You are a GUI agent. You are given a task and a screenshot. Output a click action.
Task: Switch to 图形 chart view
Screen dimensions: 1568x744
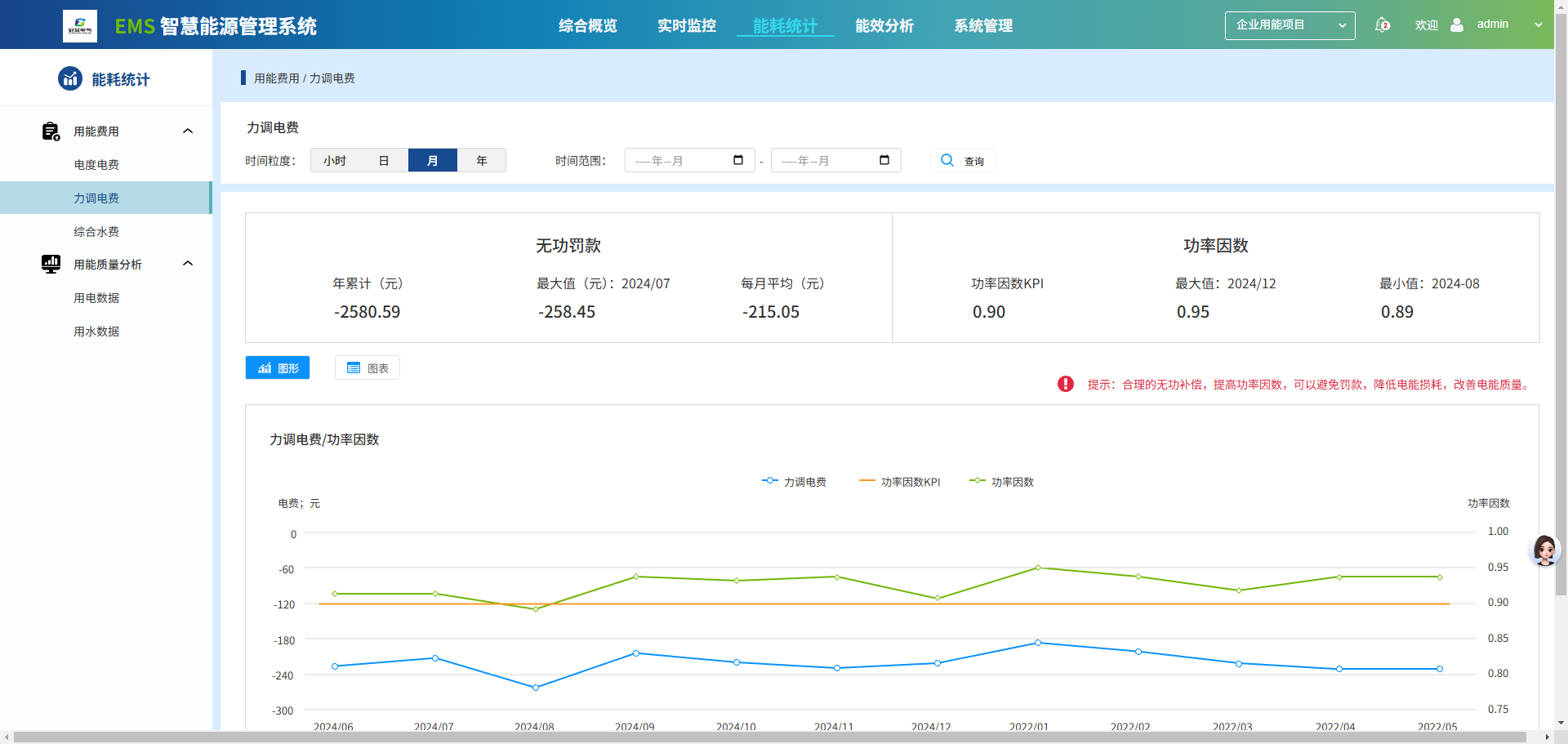[278, 368]
